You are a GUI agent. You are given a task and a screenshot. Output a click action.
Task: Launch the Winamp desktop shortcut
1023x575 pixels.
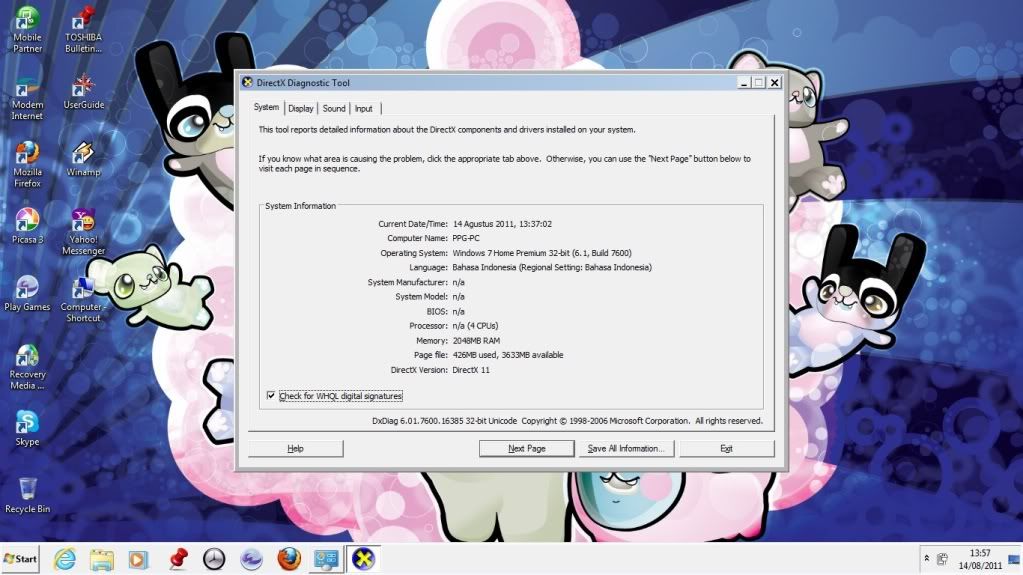[84, 160]
